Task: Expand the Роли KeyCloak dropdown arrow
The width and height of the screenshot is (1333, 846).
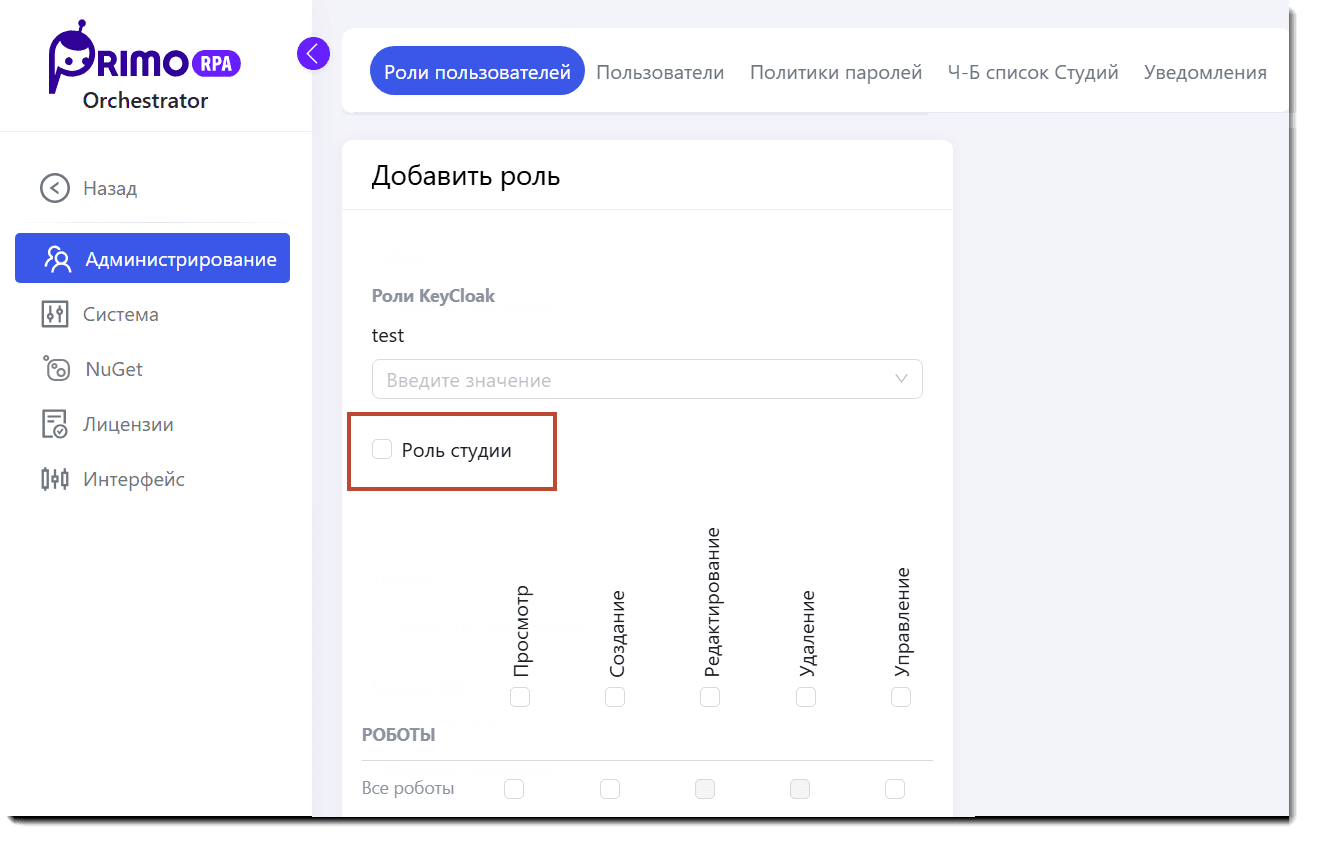Action: point(901,379)
